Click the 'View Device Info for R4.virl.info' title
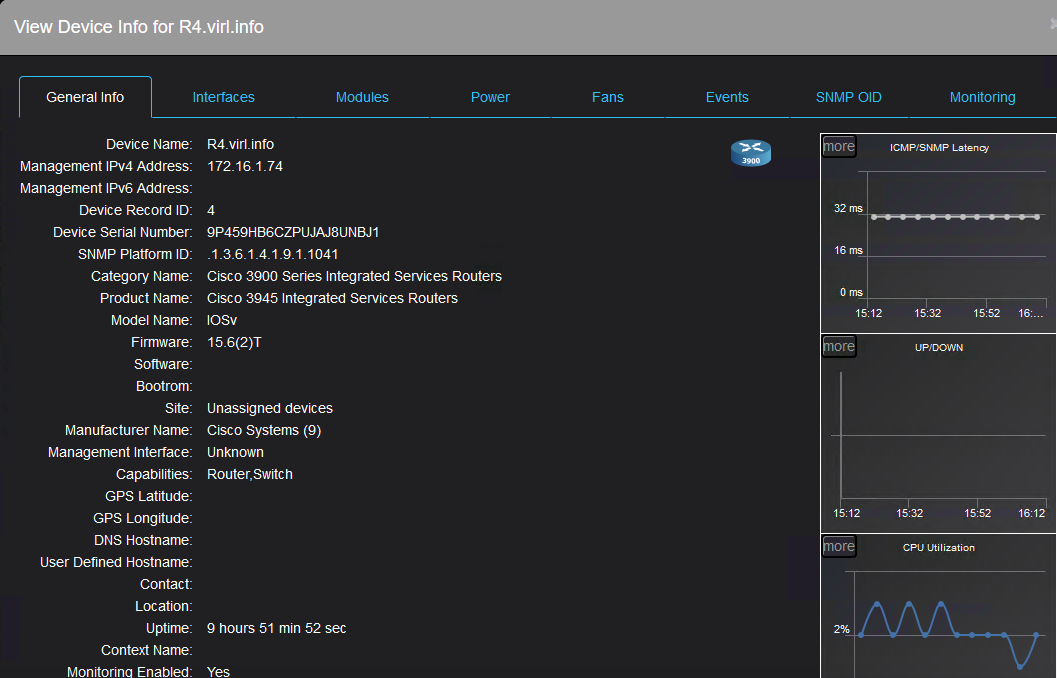 click(x=139, y=27)
